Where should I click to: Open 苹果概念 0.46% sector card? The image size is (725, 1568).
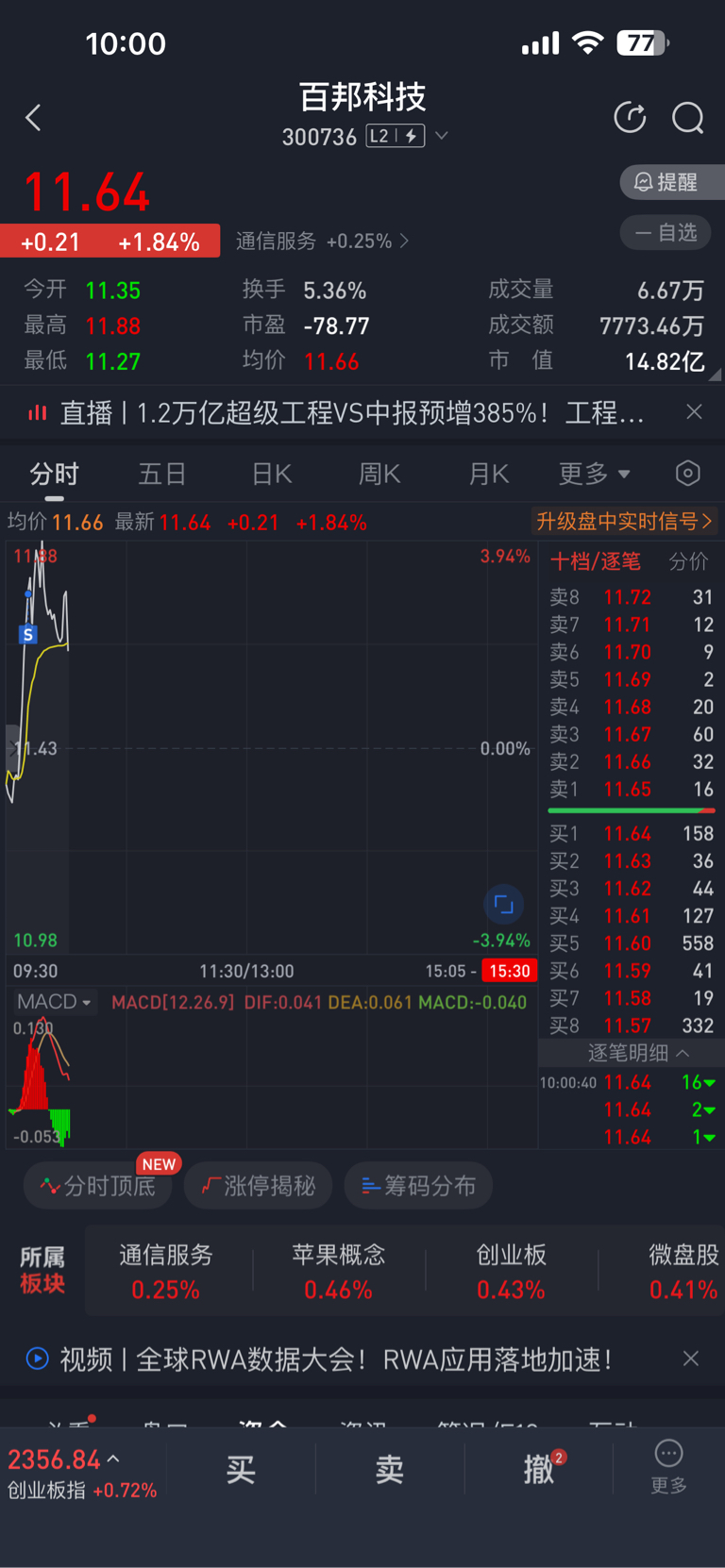[339, 1272]
